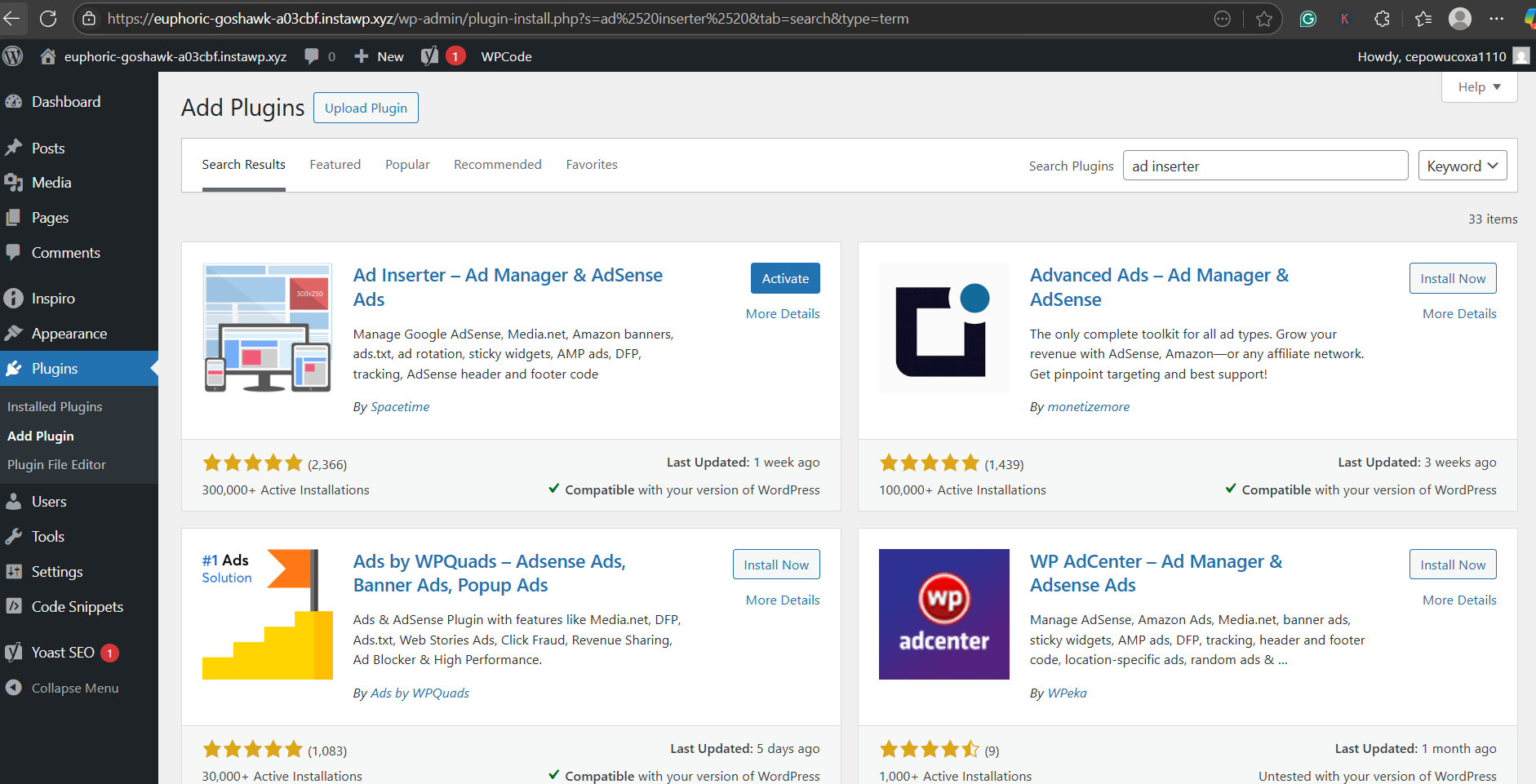Switch to the Search Results tab
Viewport: 1536px width, 784px height.
244,165
